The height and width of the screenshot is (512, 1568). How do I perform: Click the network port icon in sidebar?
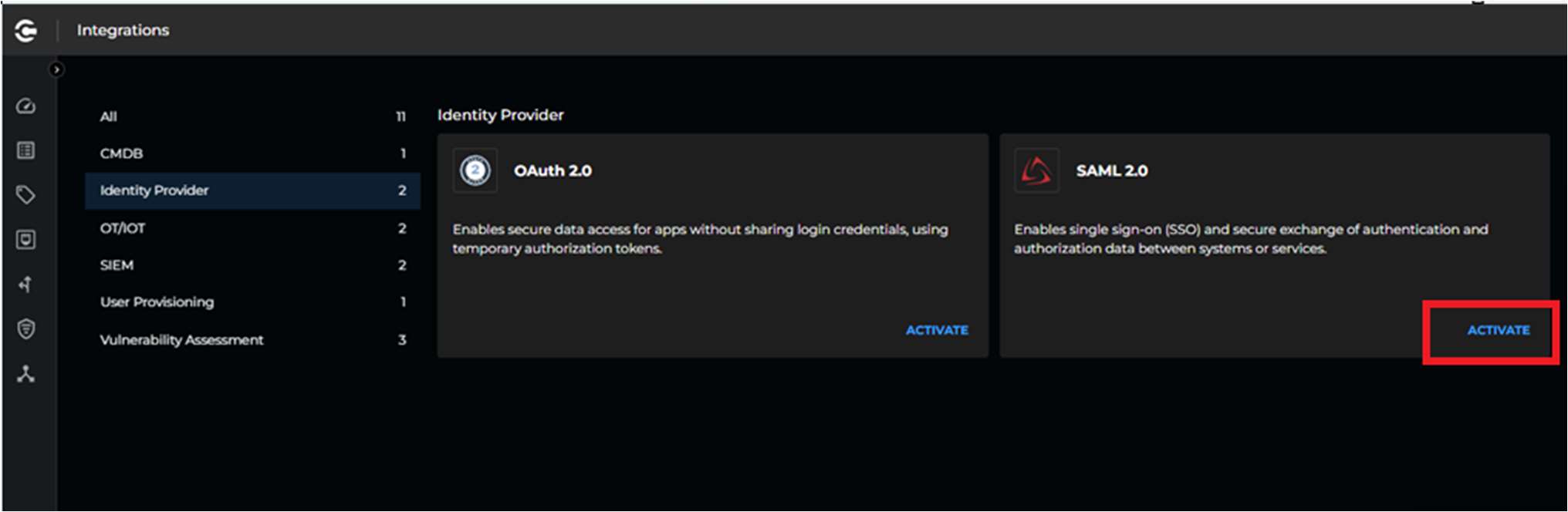click(x=25, y=240)
